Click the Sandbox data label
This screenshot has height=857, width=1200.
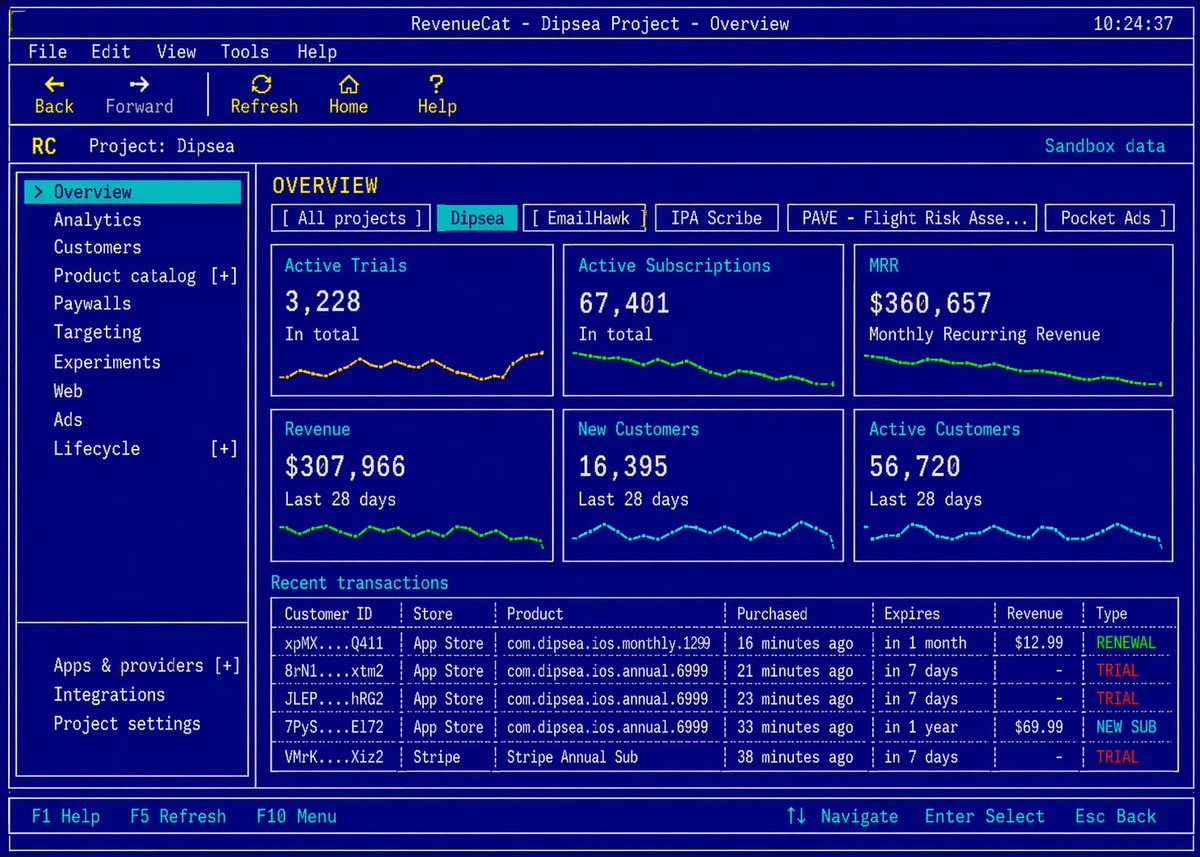coord(1105,146)
